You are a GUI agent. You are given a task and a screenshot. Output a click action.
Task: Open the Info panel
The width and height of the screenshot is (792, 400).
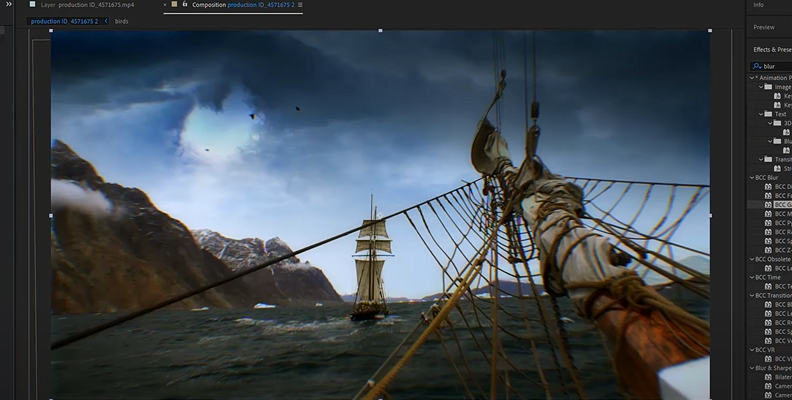[758, 5]
